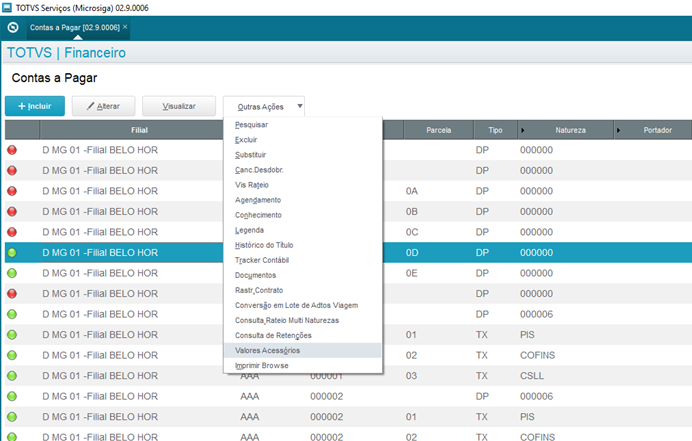Select Canc.Desdobr. menu entry
This screenshot has width=692, height=441.
coord(259,170)
